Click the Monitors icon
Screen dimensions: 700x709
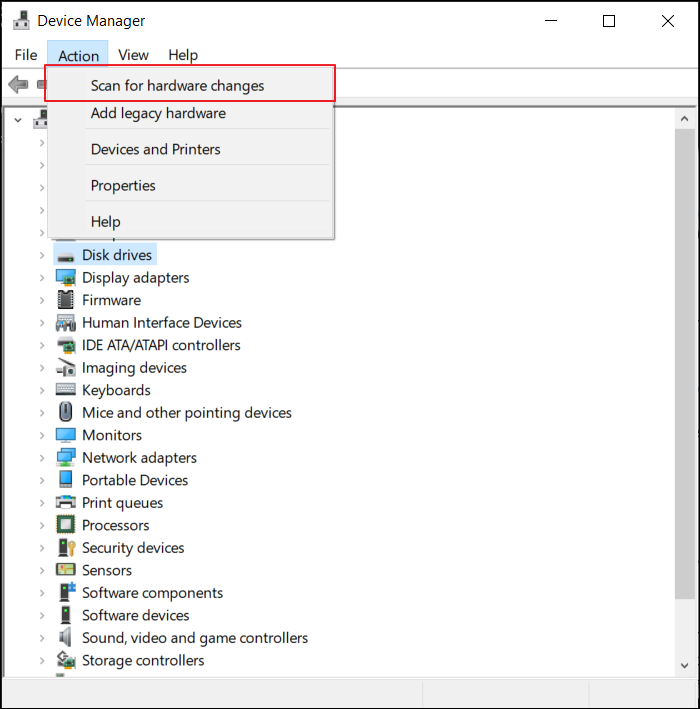[x=66, y=435]
